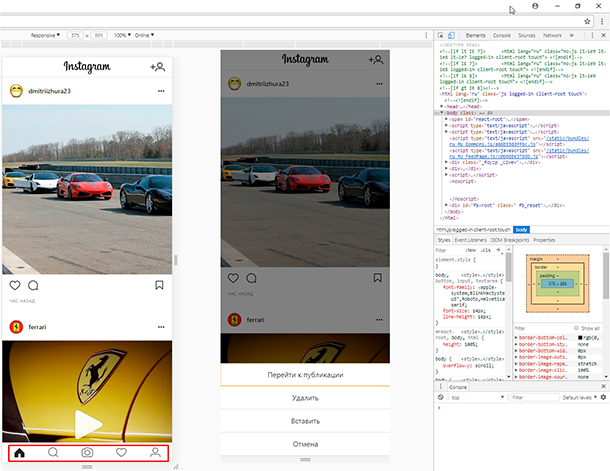610x471 pixels.
Task: Toggle the :hov element state panel
Action: 471,250
